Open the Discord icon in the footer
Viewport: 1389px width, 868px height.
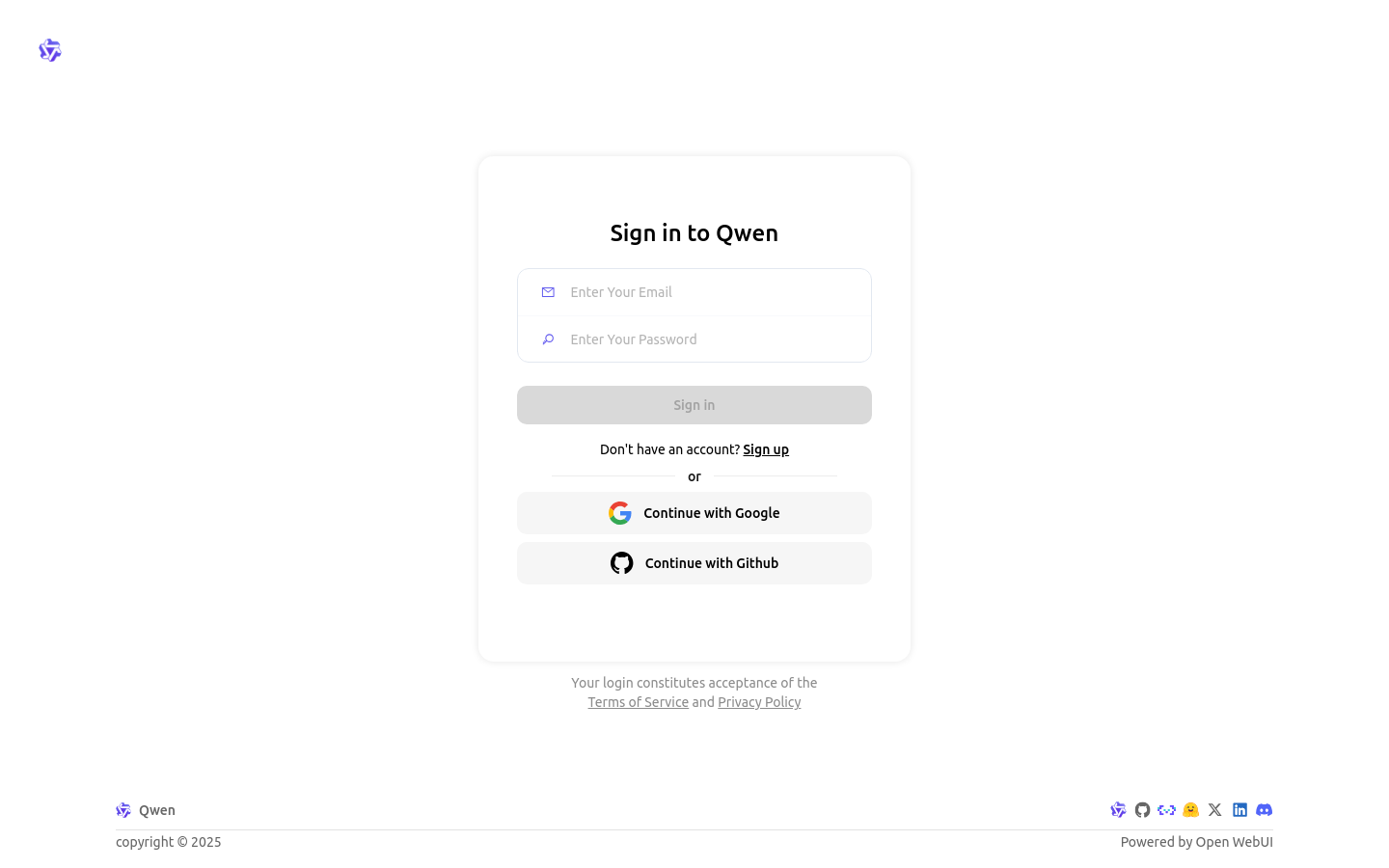click(x=1264, y=810)
